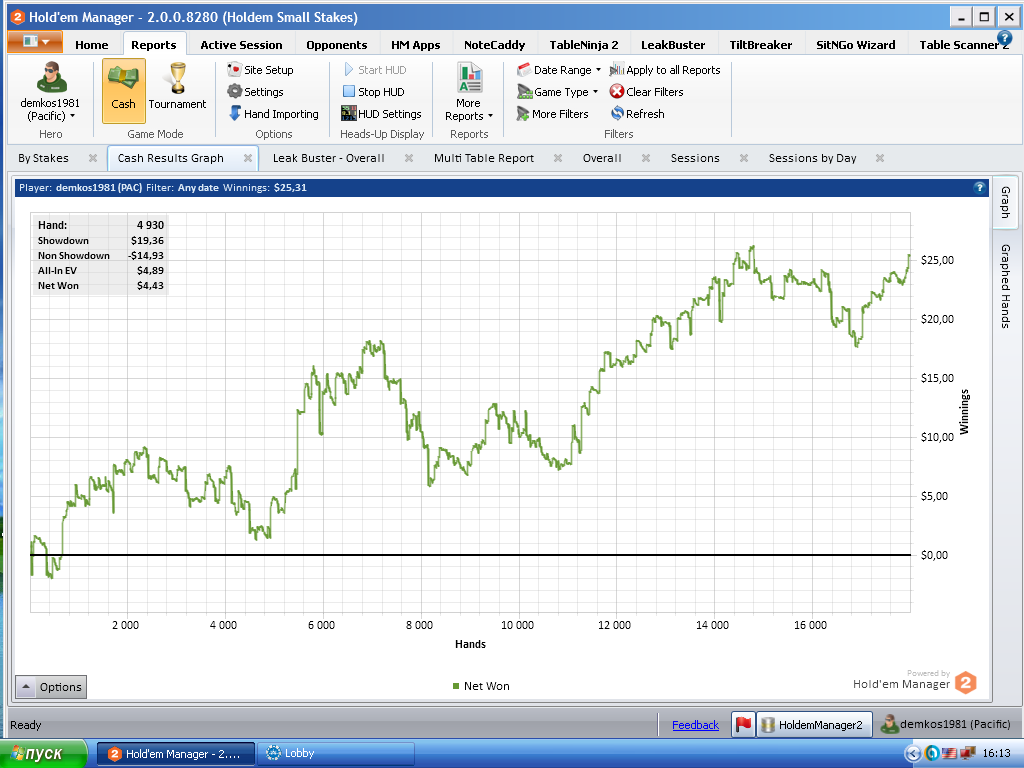Select the Graphed Hands side tab
Screen dimensions: 1024x768
(x=1006, y=286)
